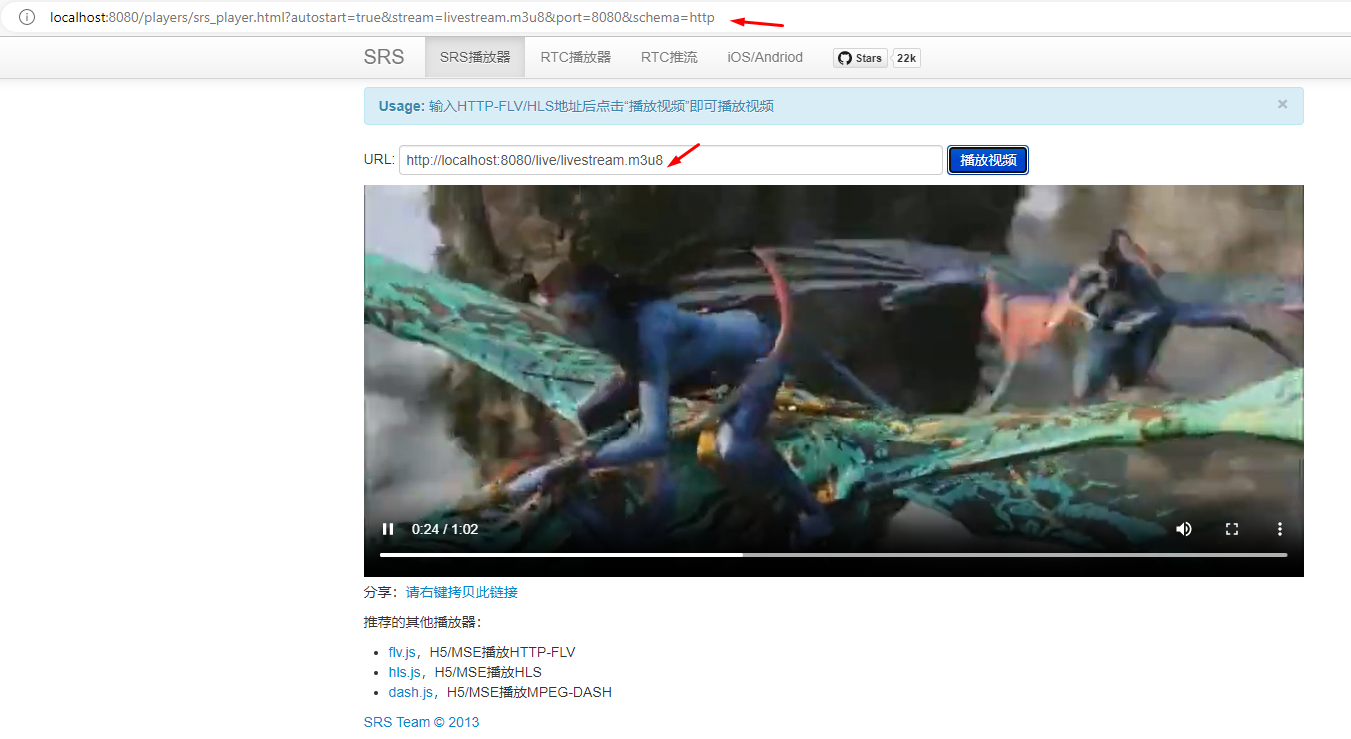
Task: Pause the video with the pause icon
Action: (388, 529)
